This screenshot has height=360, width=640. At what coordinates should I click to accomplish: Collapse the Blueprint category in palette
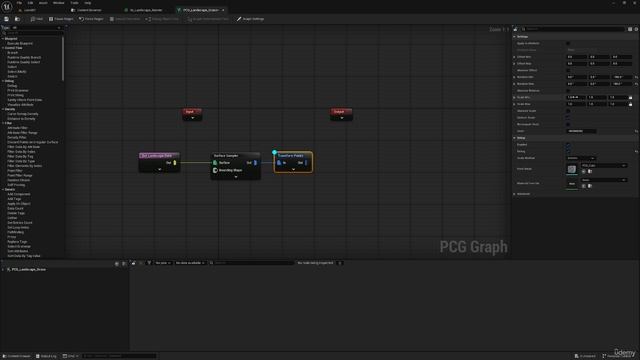pos(3,39)
